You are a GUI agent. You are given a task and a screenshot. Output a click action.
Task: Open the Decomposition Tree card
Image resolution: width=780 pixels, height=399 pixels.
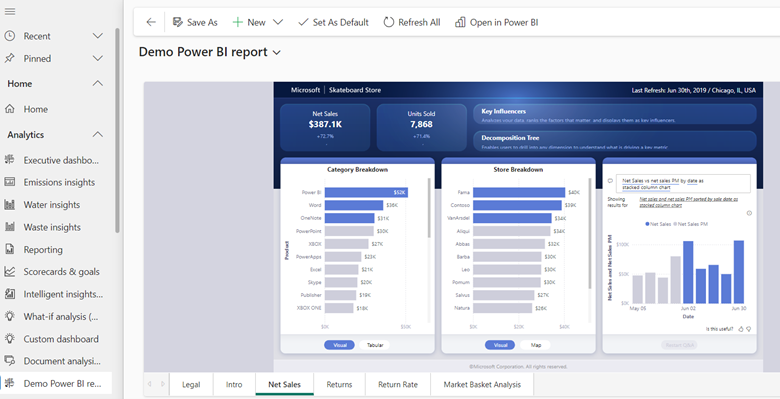[615, 140]
